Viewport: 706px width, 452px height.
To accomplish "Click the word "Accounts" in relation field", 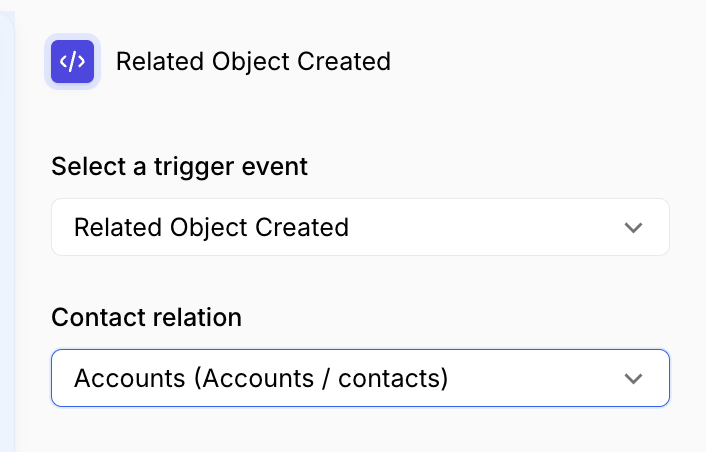I will click(x=129, y=378).
